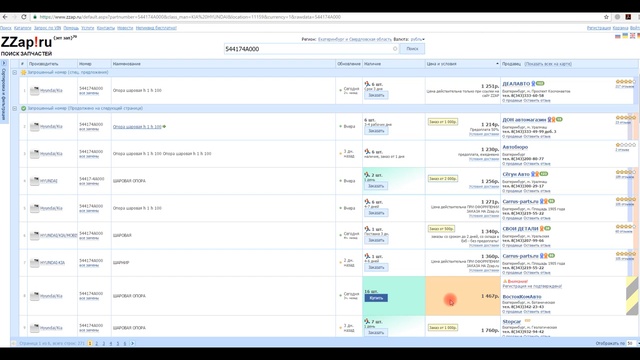The height and width of the screenshot is (360, 640).
Task: Open the ДЕАЛАВТО seller link
Action: pyautogui.click(x=516, y=84)
